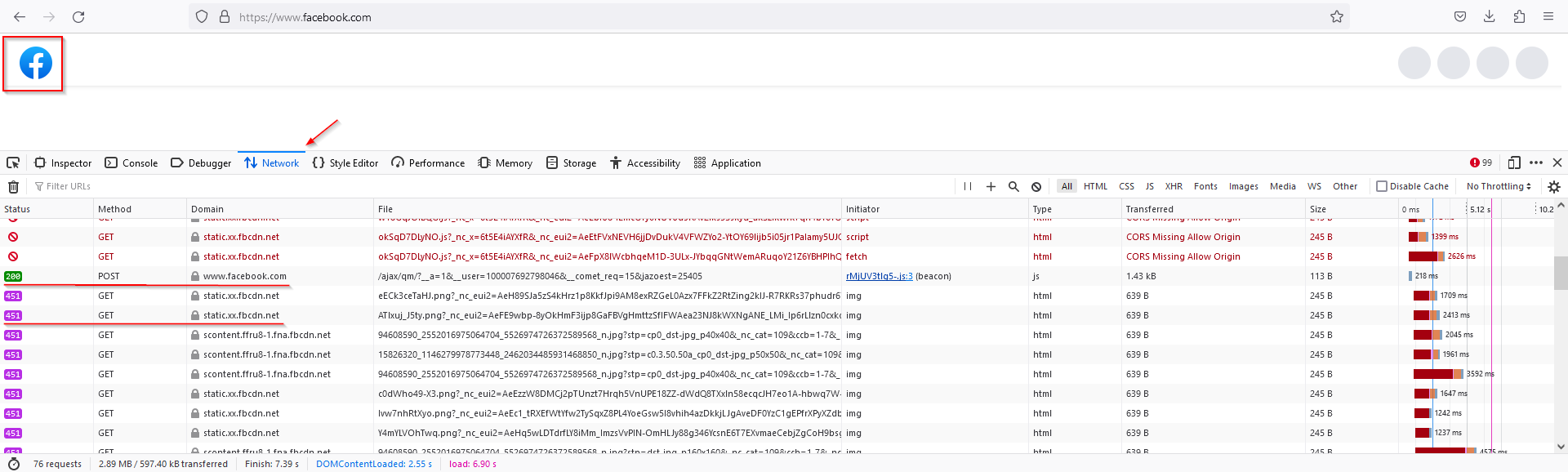Sort requests by the Transferred column header
This screenshot has height=472, width=1568.
1214,209
